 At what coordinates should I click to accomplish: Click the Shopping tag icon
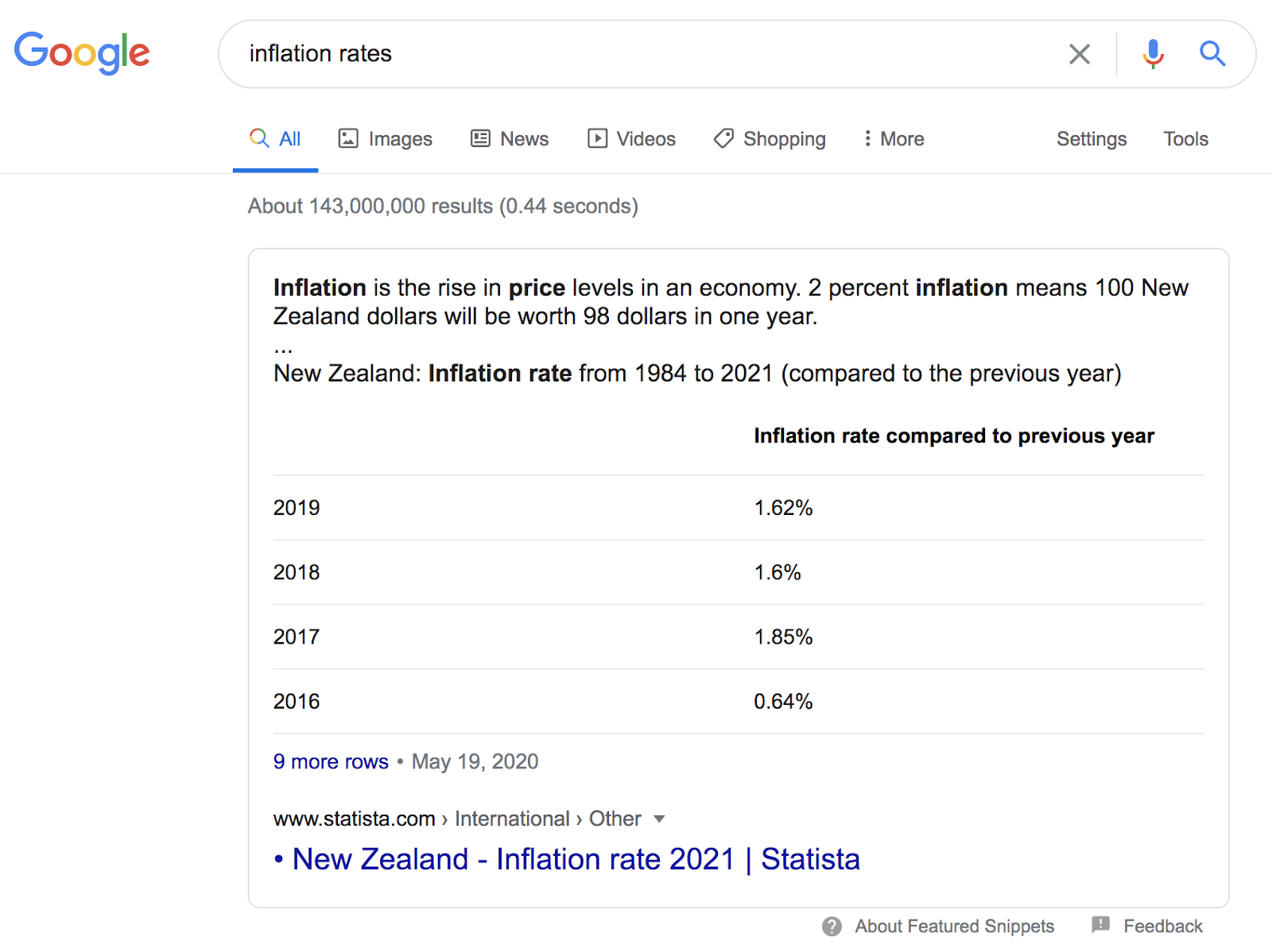[x=723, y=138]
